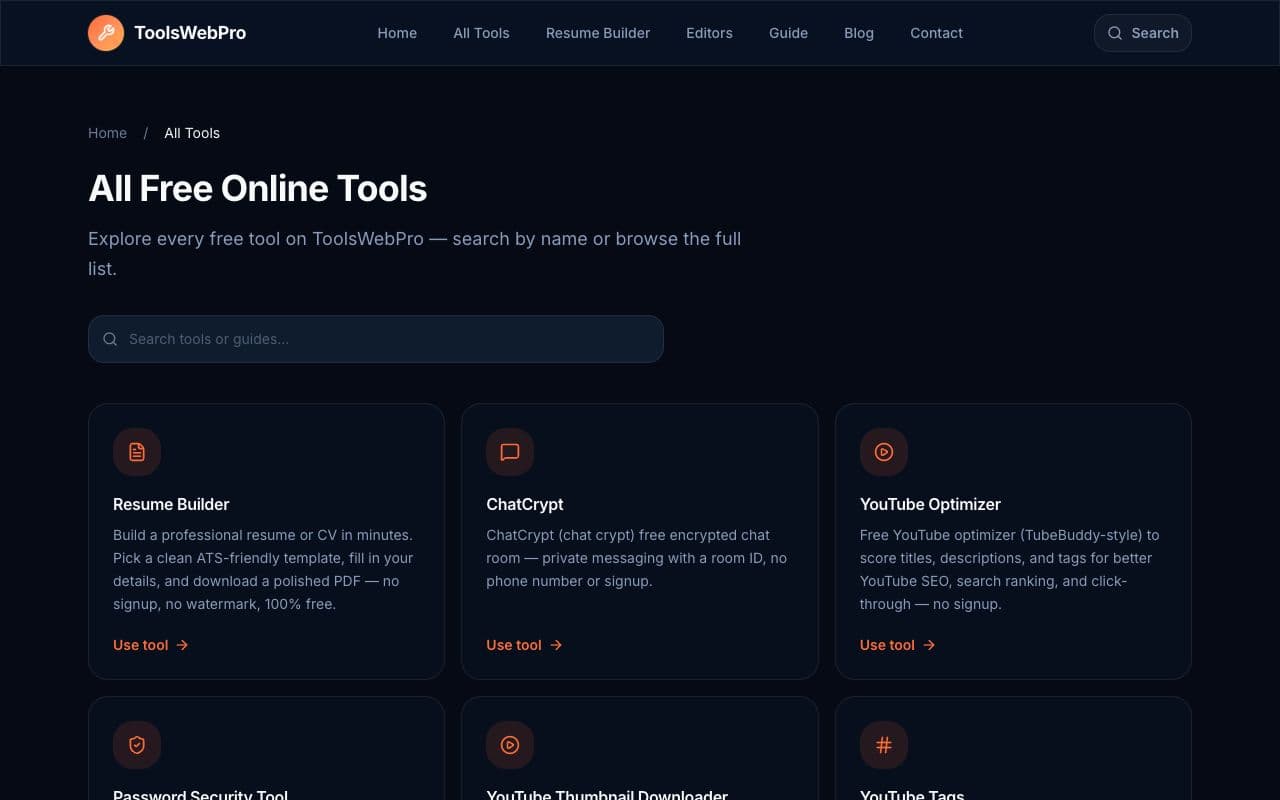
Task: Click the ToolsWebPro brand name
Action: [x=190, y=33]
